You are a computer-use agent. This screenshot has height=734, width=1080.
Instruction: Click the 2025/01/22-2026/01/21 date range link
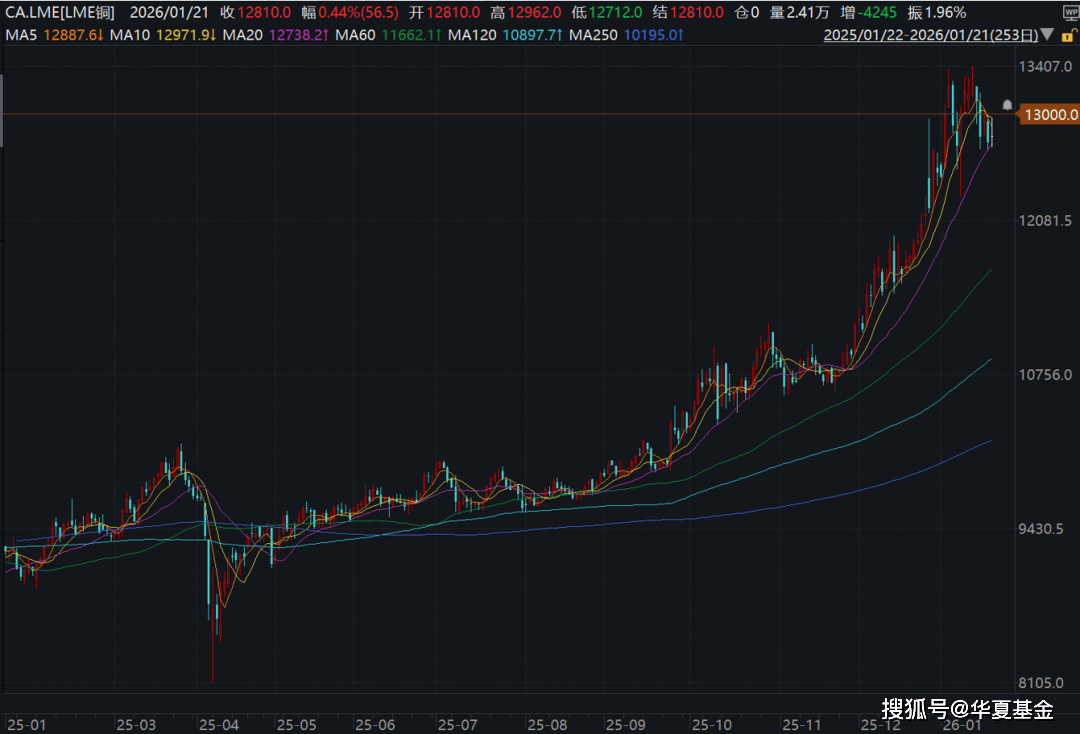[x=930, y=35]
